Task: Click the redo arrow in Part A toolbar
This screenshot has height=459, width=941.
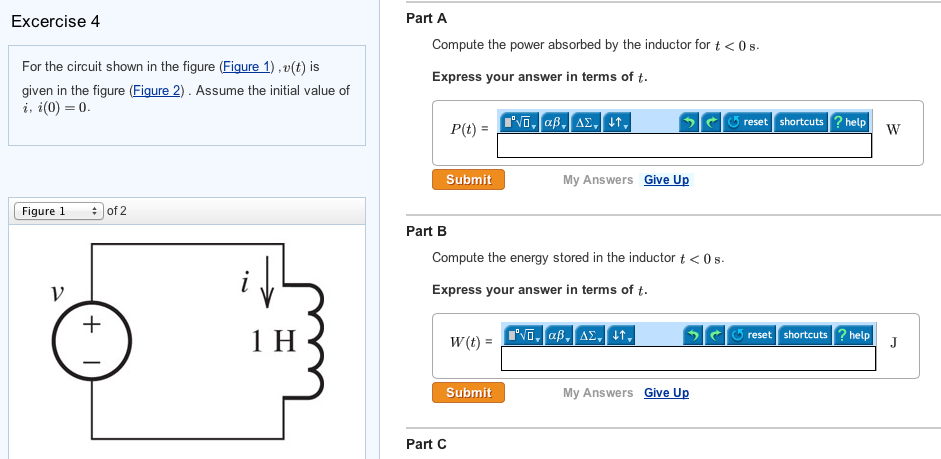Action: click(x=711, y=122)
